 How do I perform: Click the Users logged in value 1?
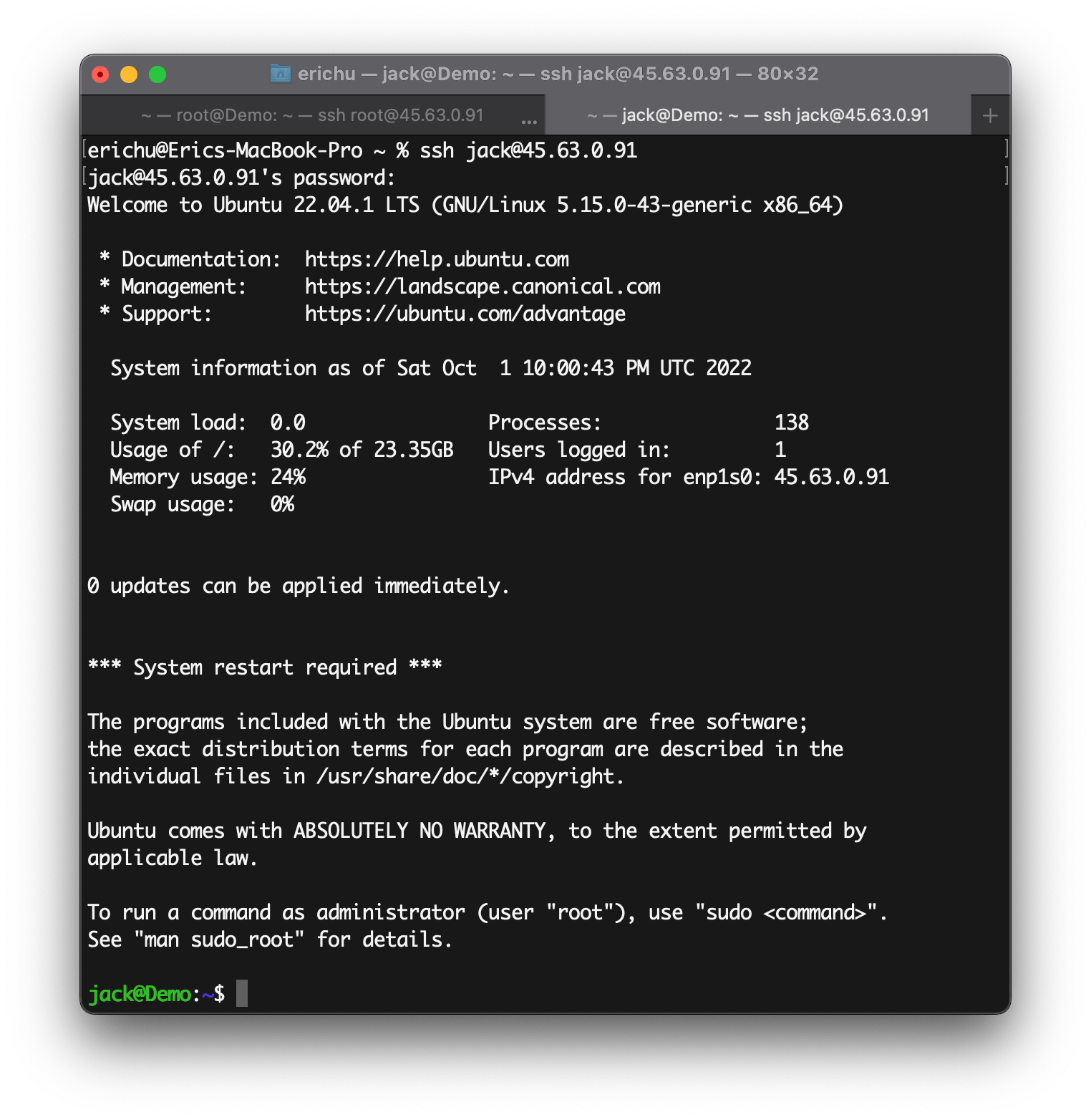tap(780, 450)
